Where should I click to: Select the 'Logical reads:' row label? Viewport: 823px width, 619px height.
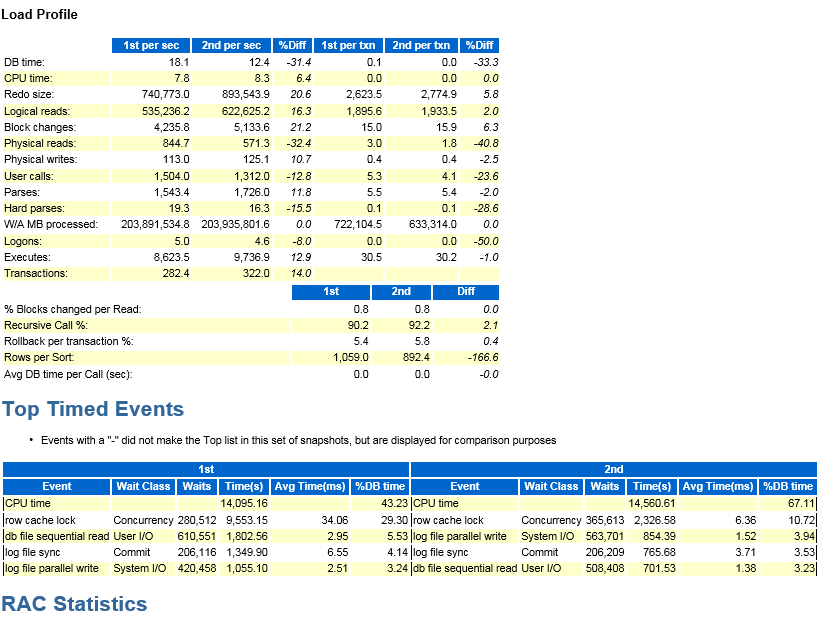pyautogui.click(x=35, y=111)
